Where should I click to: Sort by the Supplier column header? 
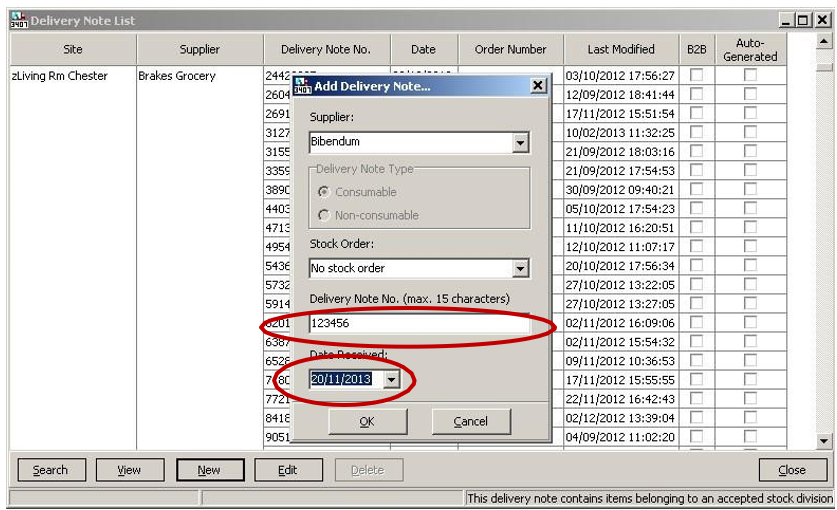(x=200, y=49)
